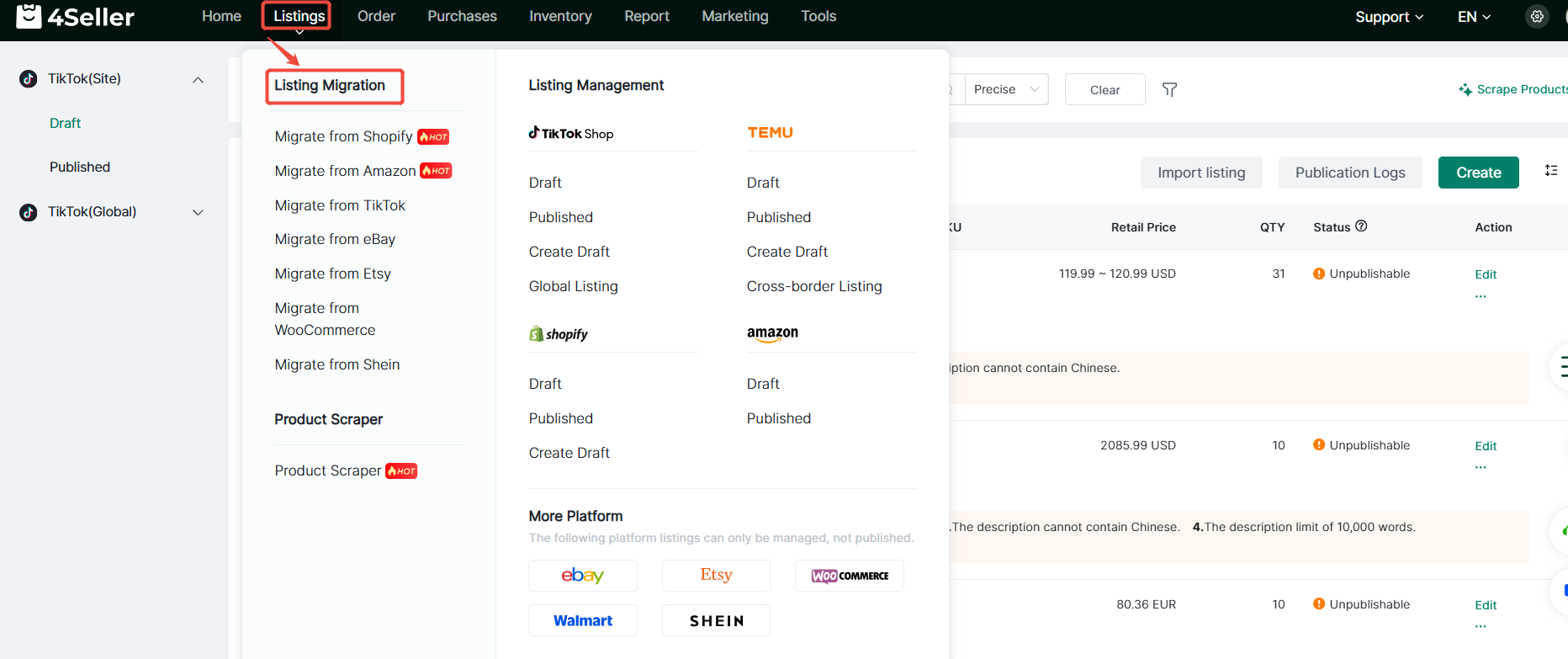Select the eBay platform tile
Screen dimensions: 1568x659
[583, 576]
